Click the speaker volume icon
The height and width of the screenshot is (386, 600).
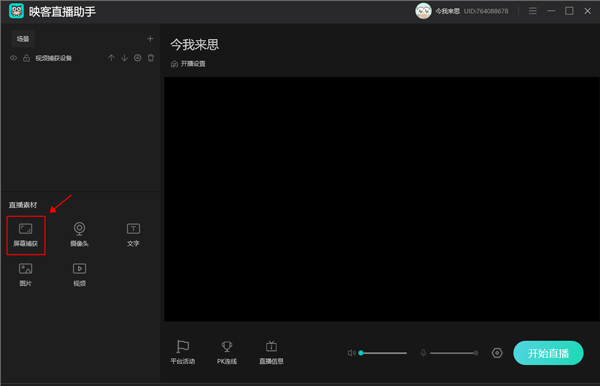pyautogui.click(x=351, y=353)
